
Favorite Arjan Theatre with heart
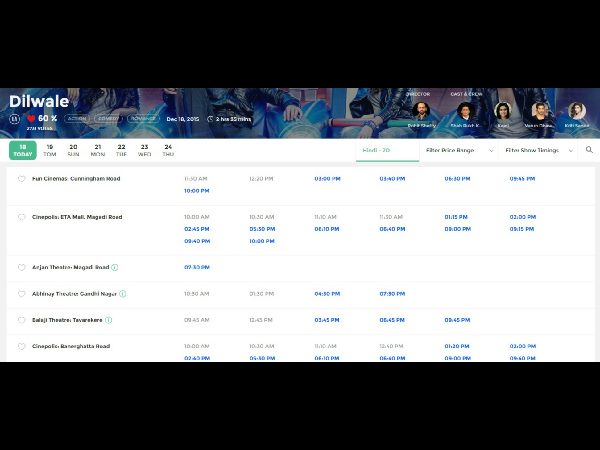[x=21, y=267]
